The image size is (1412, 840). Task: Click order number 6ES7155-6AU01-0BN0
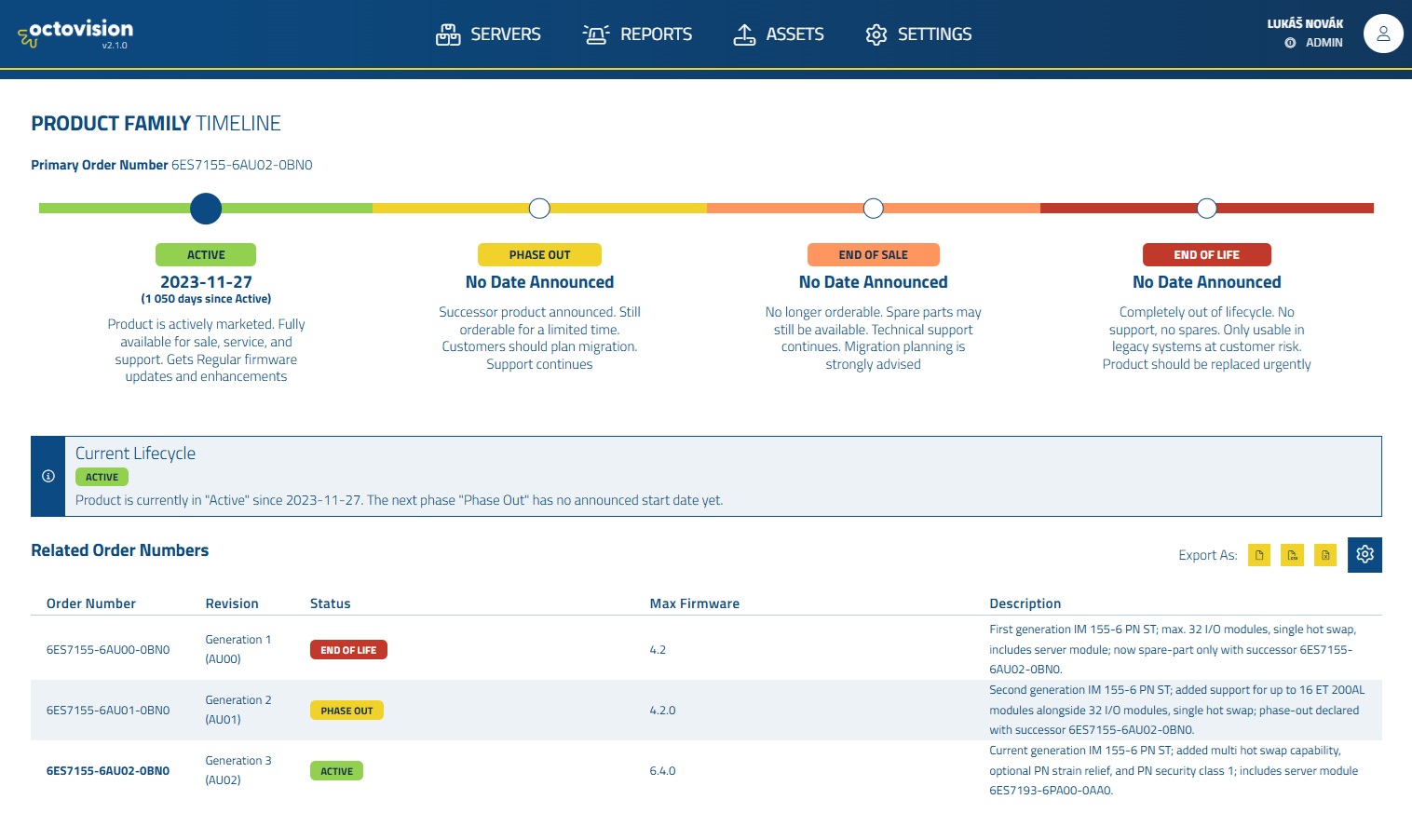point(108,711)
